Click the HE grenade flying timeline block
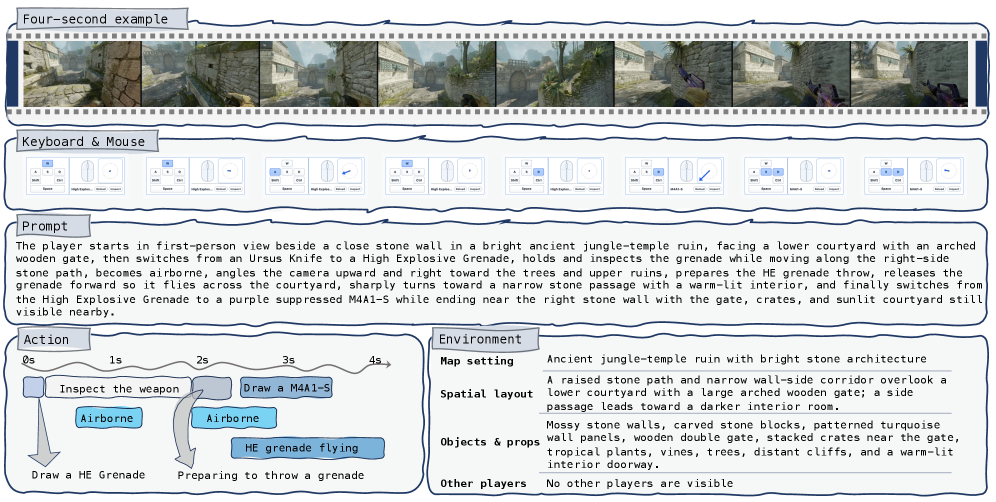Image resolution: width=996 pixels, height=502 pixels. pyautogui.click(x=307, y=448)
